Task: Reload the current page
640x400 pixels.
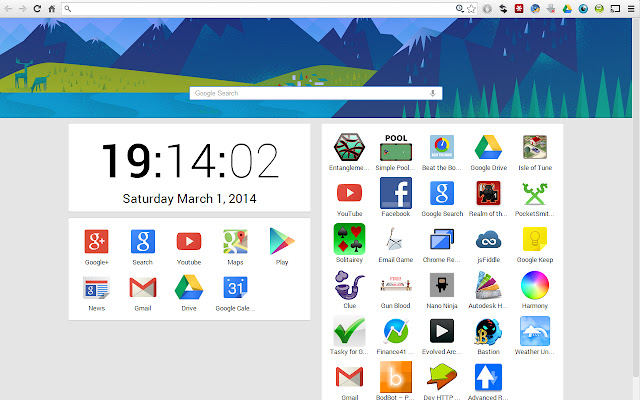Action: [x=37, y=9]
